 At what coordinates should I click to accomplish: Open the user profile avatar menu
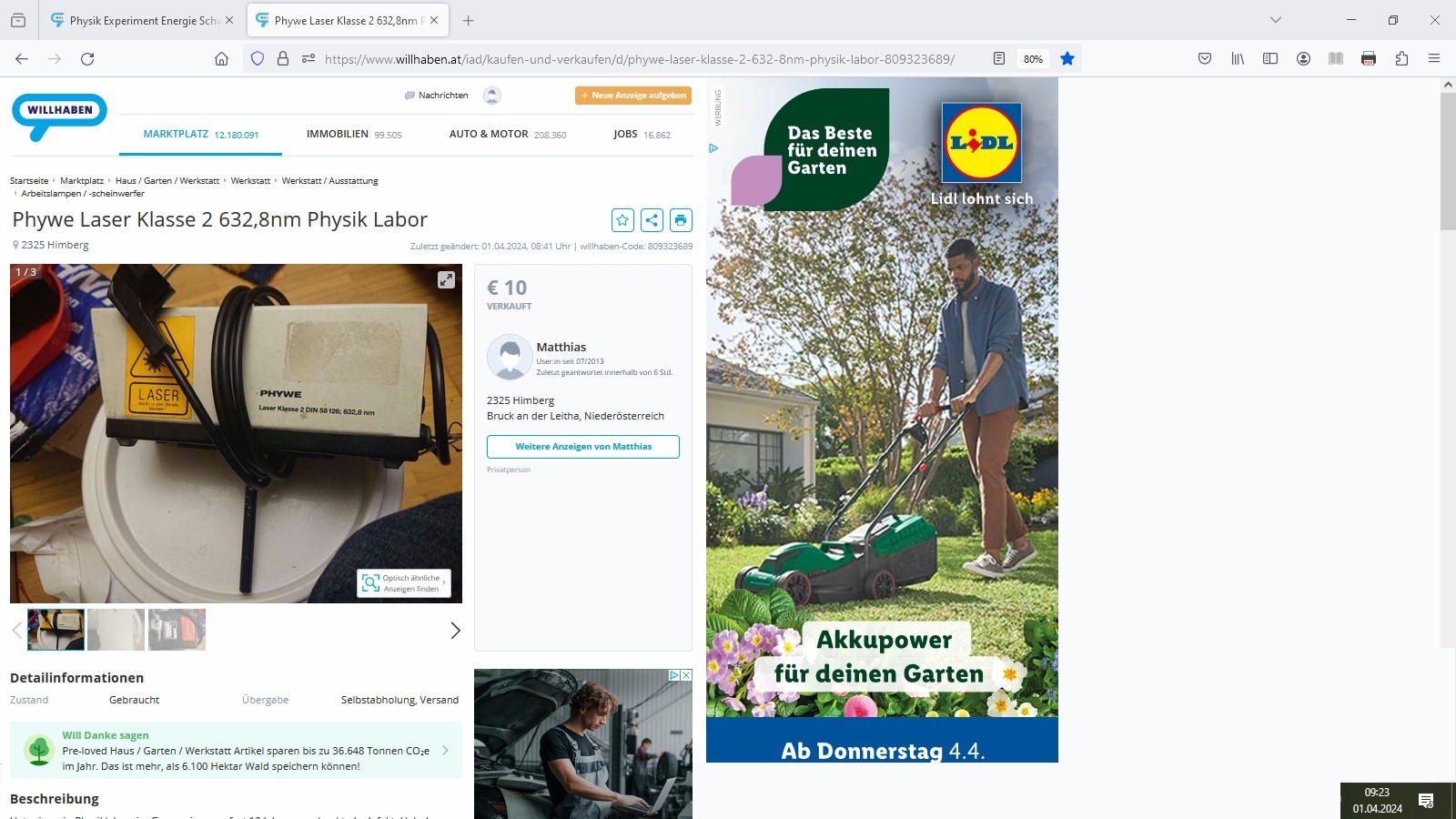[x=492, y=95]
